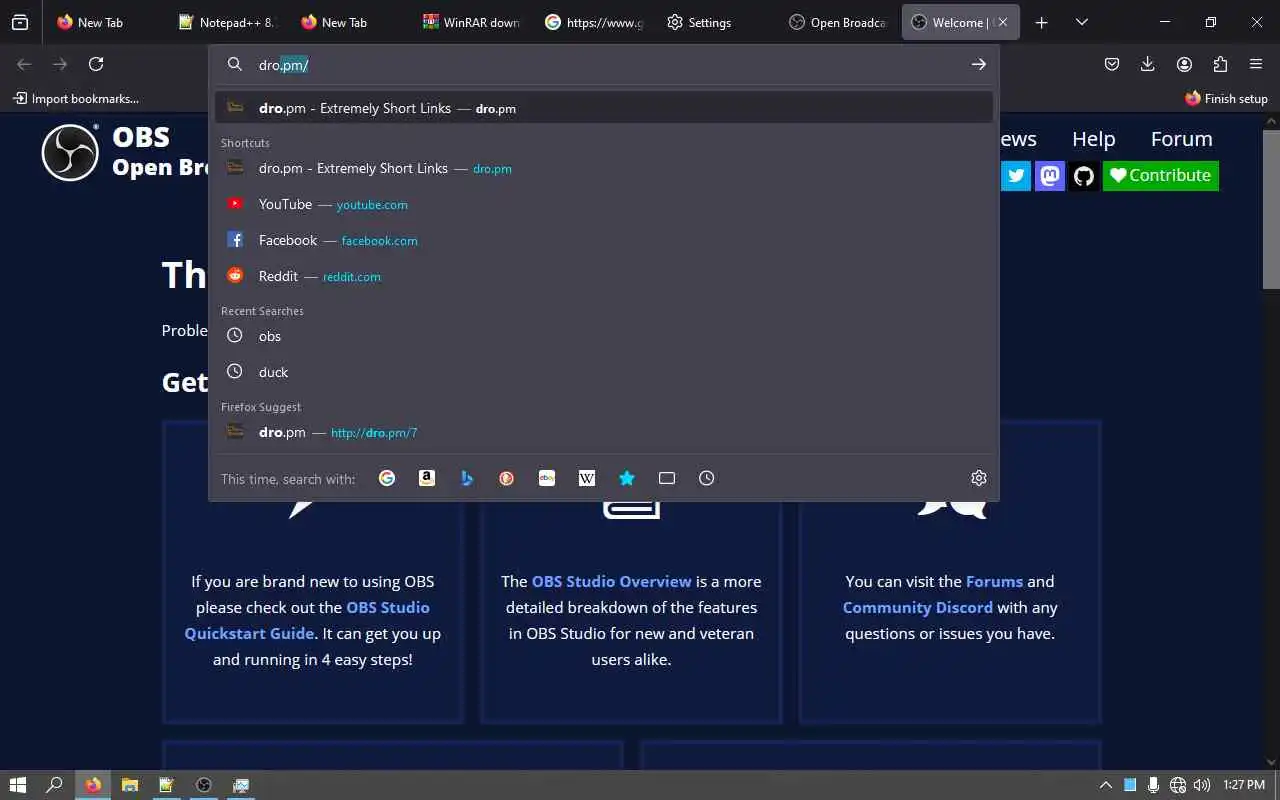
Task: Select top dro.pm Extremely Short Links suggestion
Action: tap(604, 108)
